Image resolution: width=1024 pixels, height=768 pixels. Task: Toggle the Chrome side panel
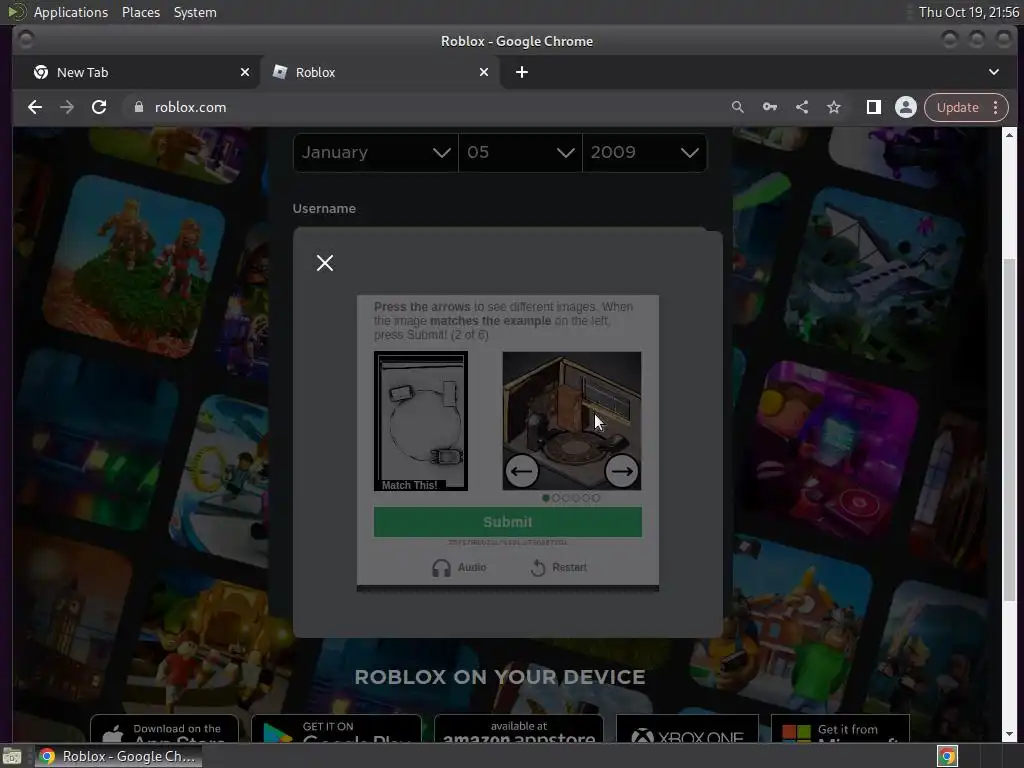[873, 107]
